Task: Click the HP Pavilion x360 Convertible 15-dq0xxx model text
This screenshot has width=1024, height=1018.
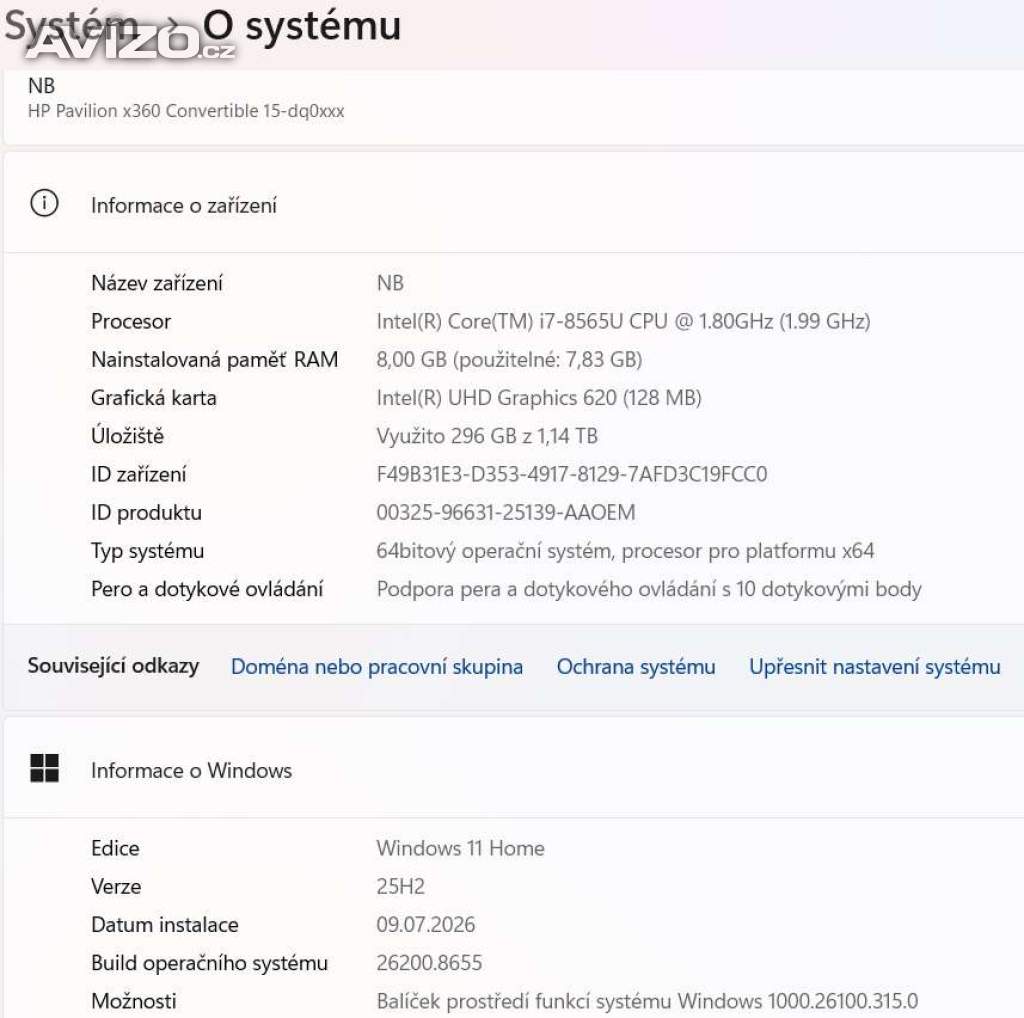Action: coord(186,111)
